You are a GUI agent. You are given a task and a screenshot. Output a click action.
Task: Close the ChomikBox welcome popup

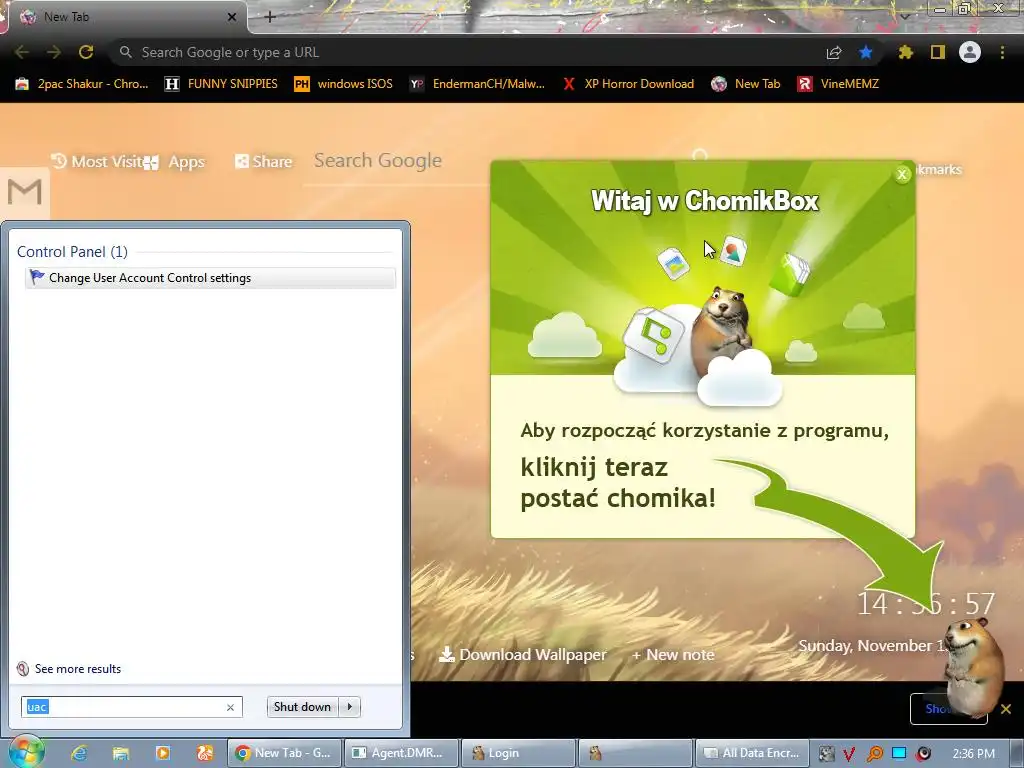(902, 174)
